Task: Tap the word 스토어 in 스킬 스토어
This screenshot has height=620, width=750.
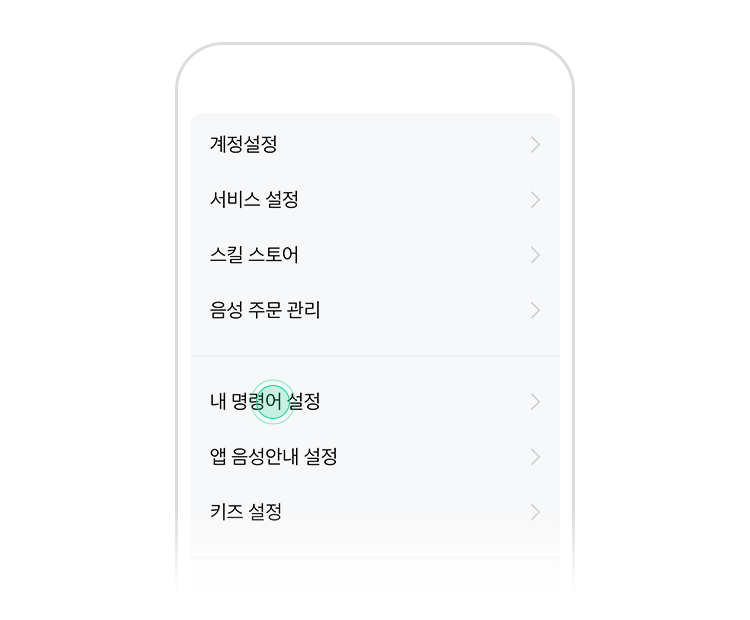Action: point(274,255)
